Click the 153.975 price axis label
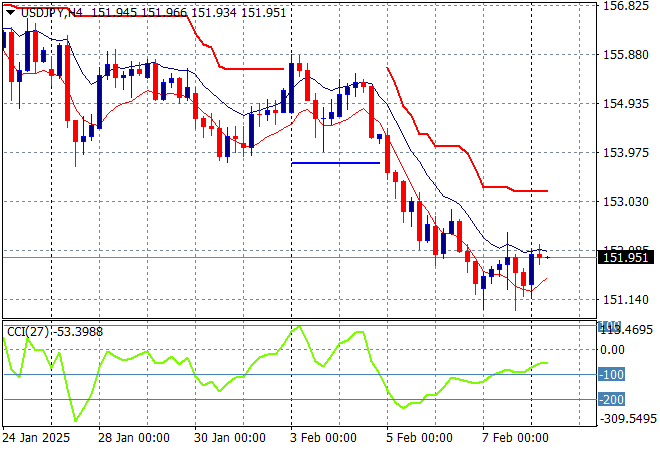The height and width of the screenshot is (450, 660). click(627, 153)
